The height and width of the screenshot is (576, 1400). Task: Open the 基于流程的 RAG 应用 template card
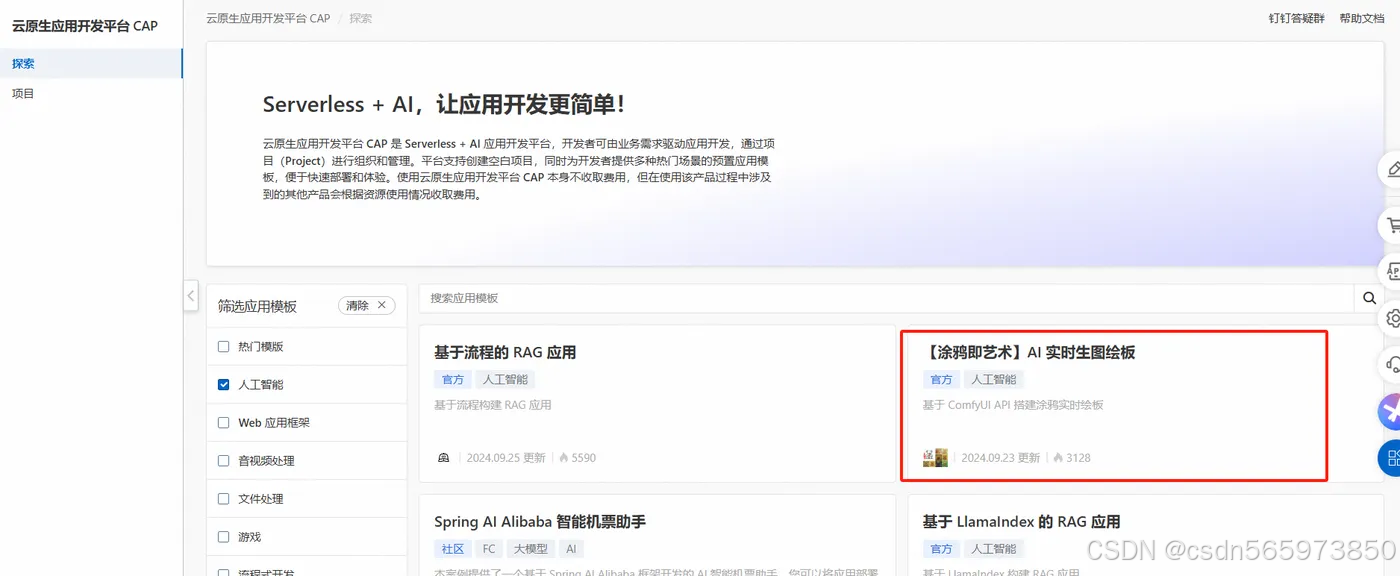[657, 403]
